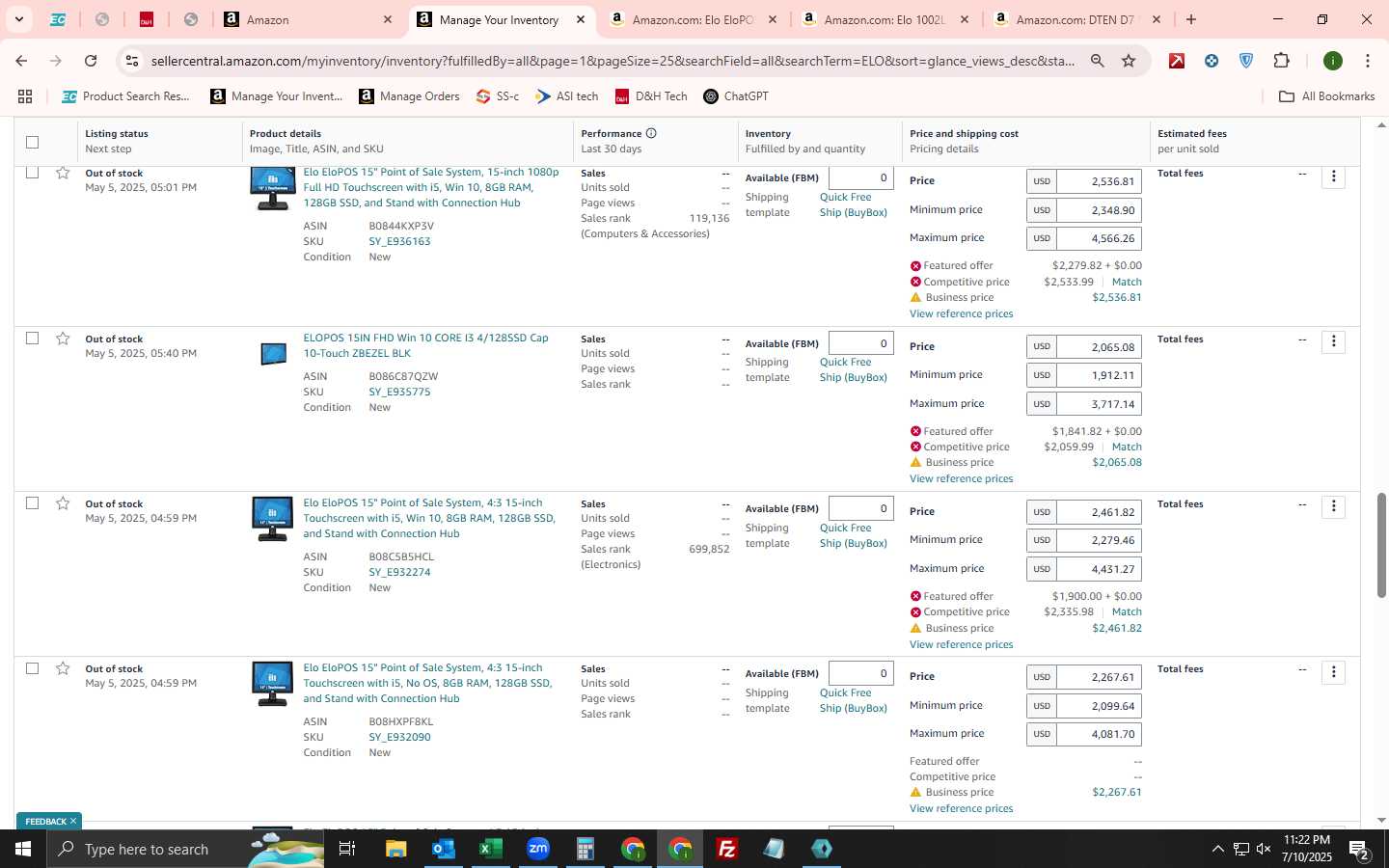Image resolution: width=1389 pixels, height=868 pixels.
Task: Click Match for $2,059.99 competitive price
Action: click(x=1127, y=447)
